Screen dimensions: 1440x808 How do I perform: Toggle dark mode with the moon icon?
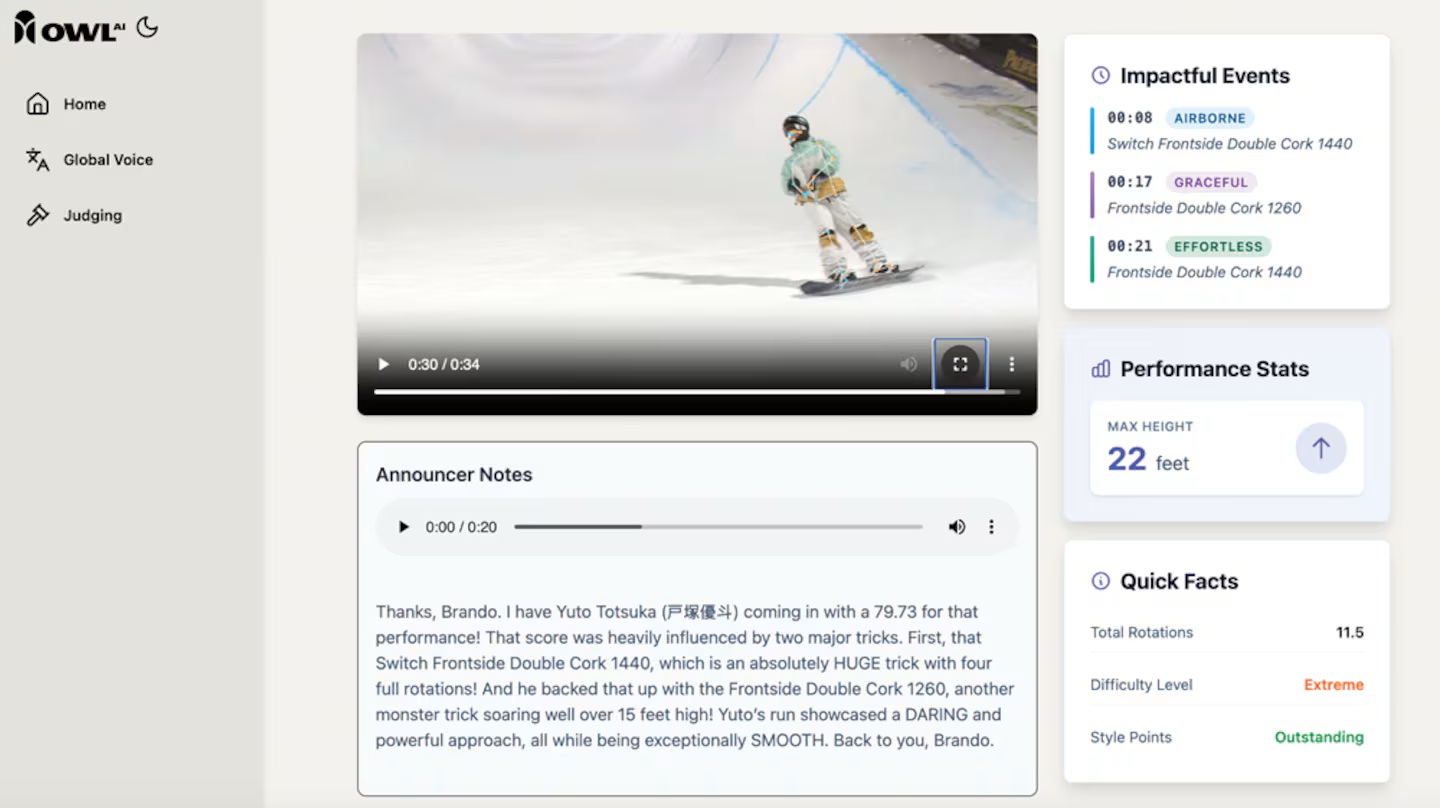coord(147,27)
